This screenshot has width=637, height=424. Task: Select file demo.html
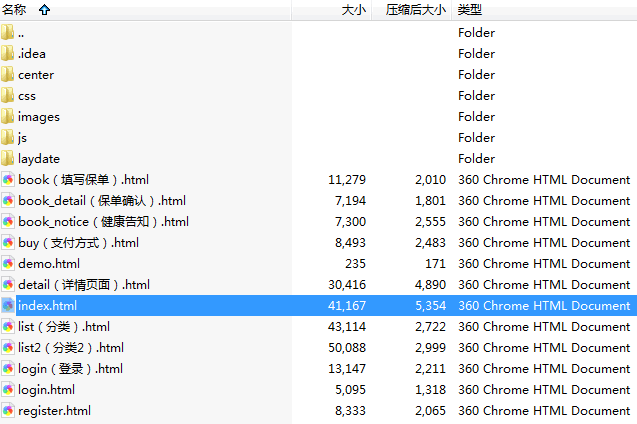[x=49, y=264]
